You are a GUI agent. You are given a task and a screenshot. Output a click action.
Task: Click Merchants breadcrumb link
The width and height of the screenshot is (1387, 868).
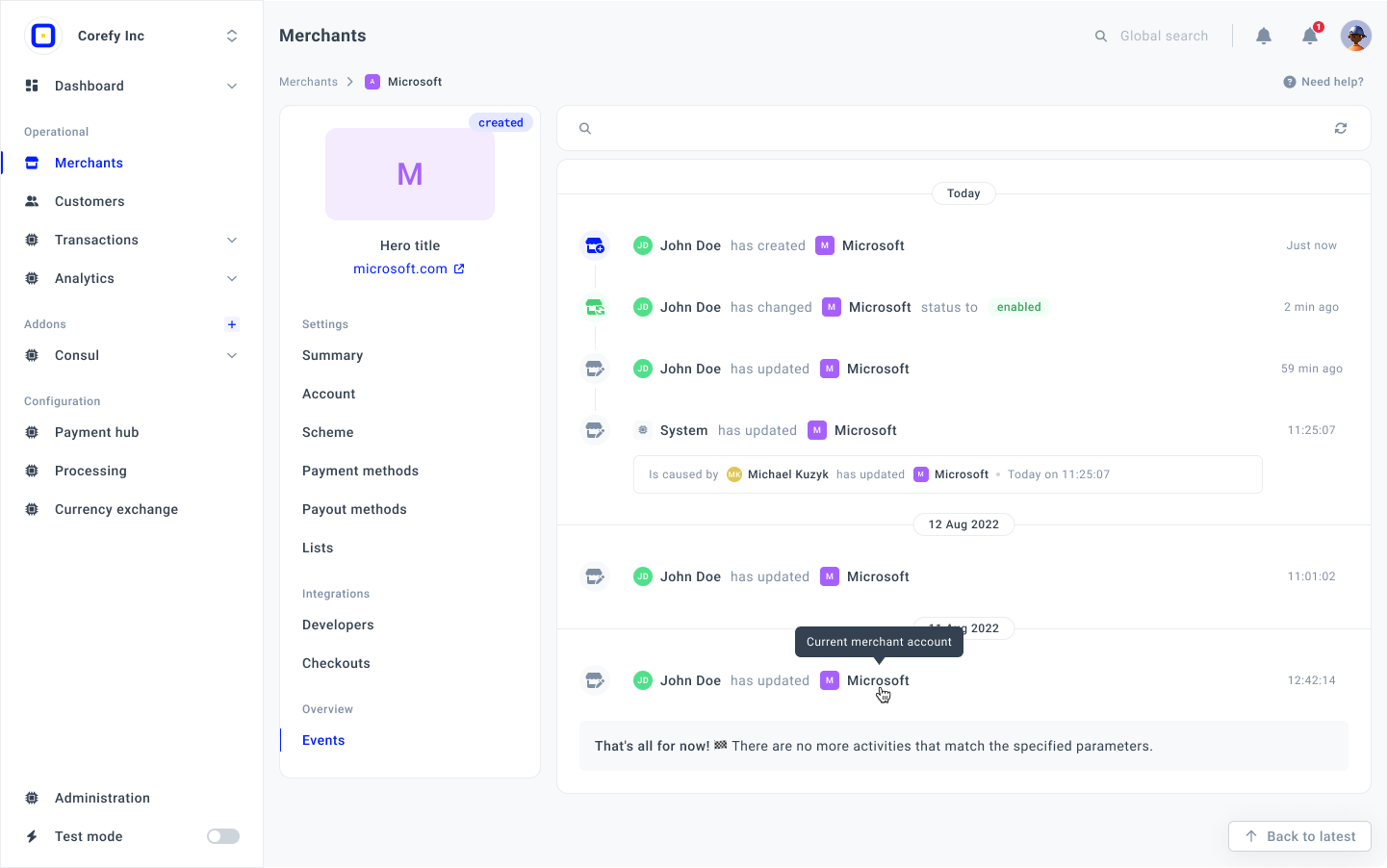[x=308, y=82]
